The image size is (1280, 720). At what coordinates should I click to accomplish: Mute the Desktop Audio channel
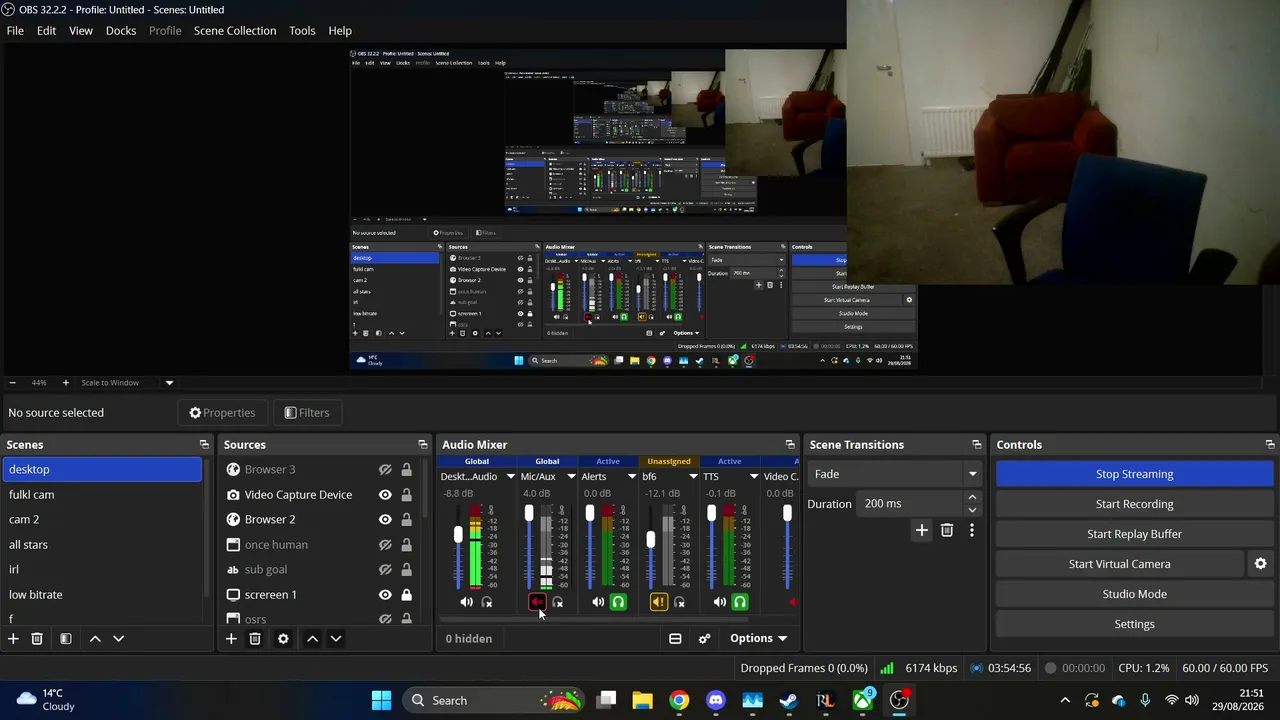[466, 602]
